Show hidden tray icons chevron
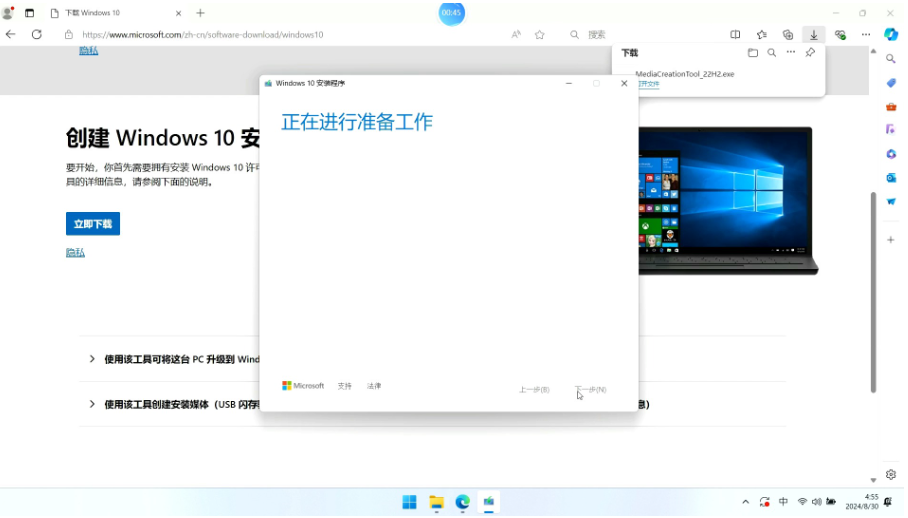The image size is (908, 518). pyautogui.click(x=745, y=502)
